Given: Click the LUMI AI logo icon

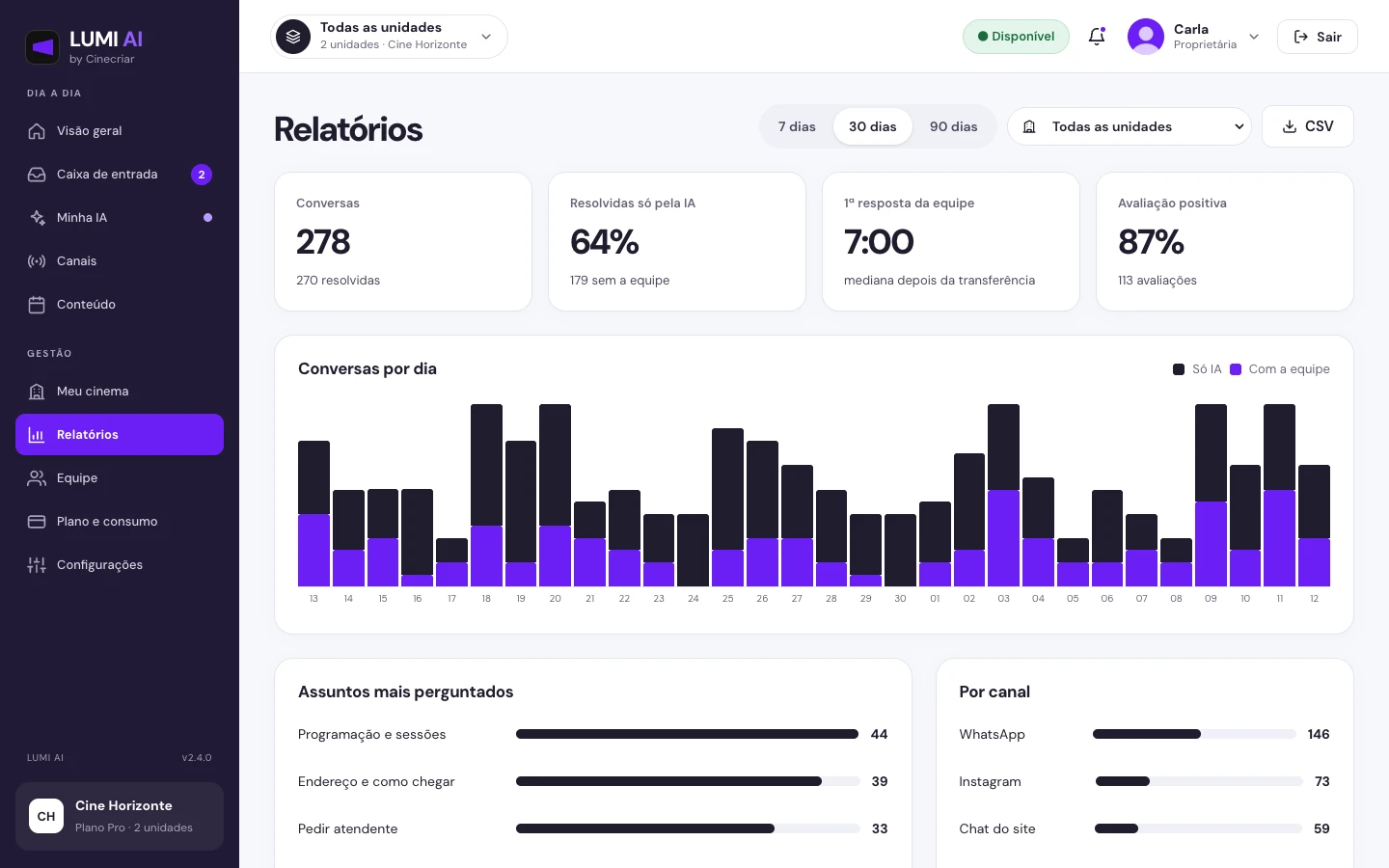Looking at the screenshot, I should pos(42,46).
